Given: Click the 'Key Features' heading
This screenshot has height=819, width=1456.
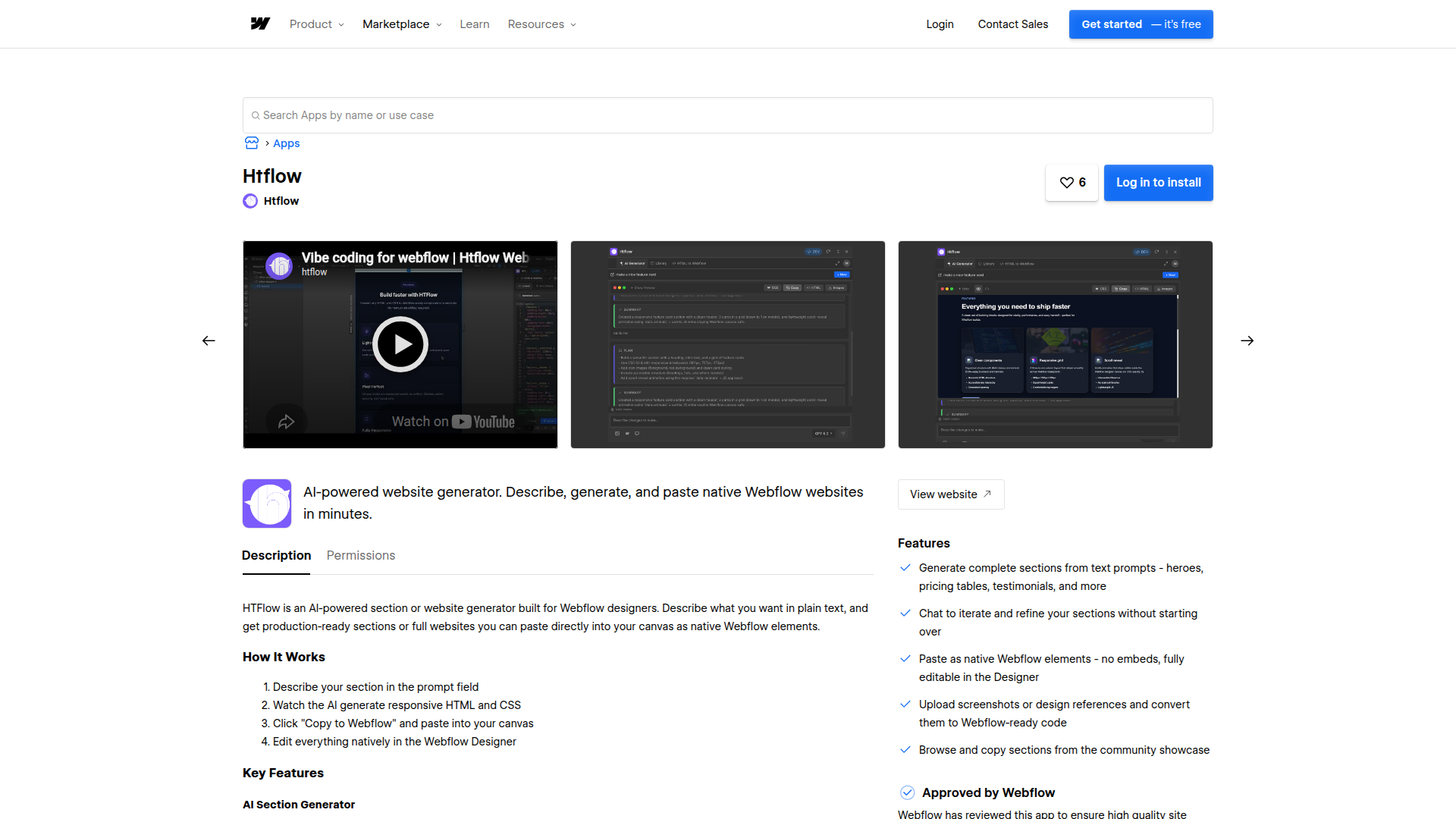Looking at the screenshot, I should coord(283,773).
